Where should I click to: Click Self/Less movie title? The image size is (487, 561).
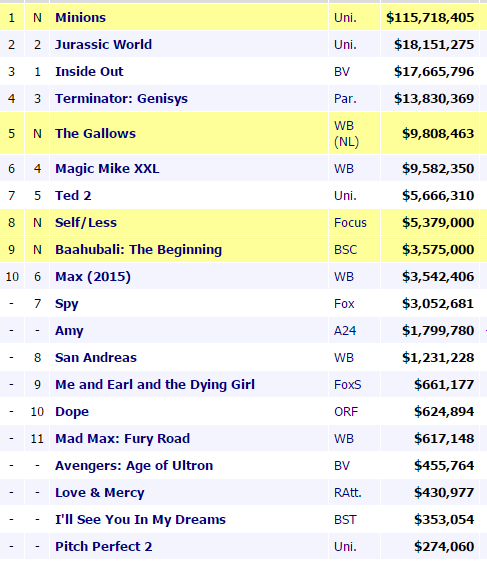[x=86, y=223]
